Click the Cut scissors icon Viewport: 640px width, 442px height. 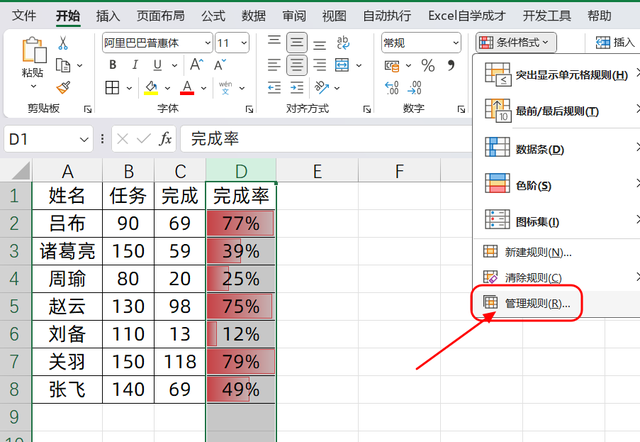[x=63, y=42]
